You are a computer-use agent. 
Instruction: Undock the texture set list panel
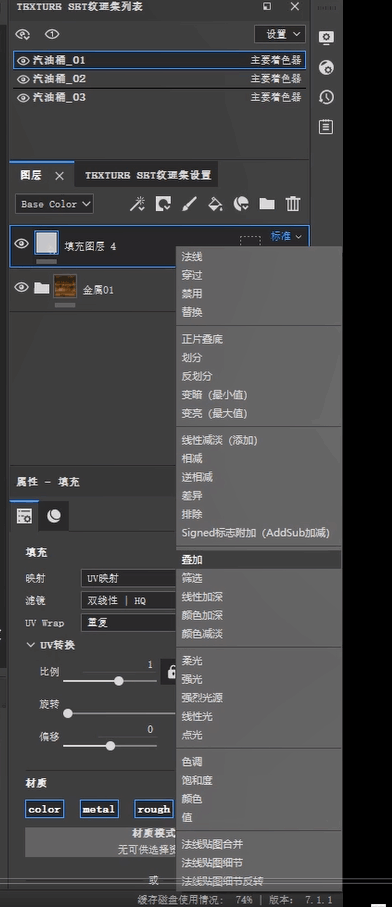[267, 6]
